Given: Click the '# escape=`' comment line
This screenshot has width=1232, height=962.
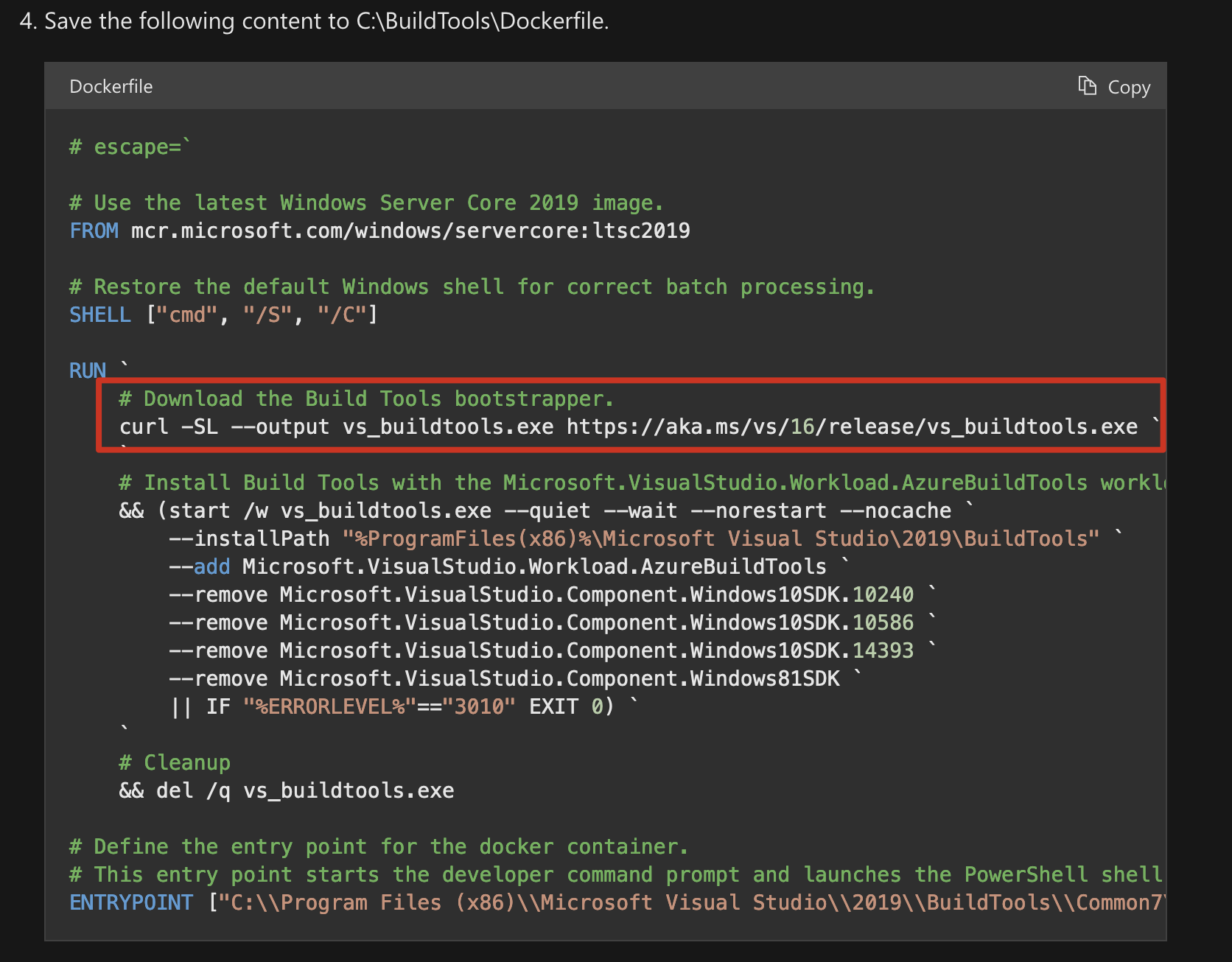Looking at the screenshot, I should pyautogui.click(x=130, y=147).
